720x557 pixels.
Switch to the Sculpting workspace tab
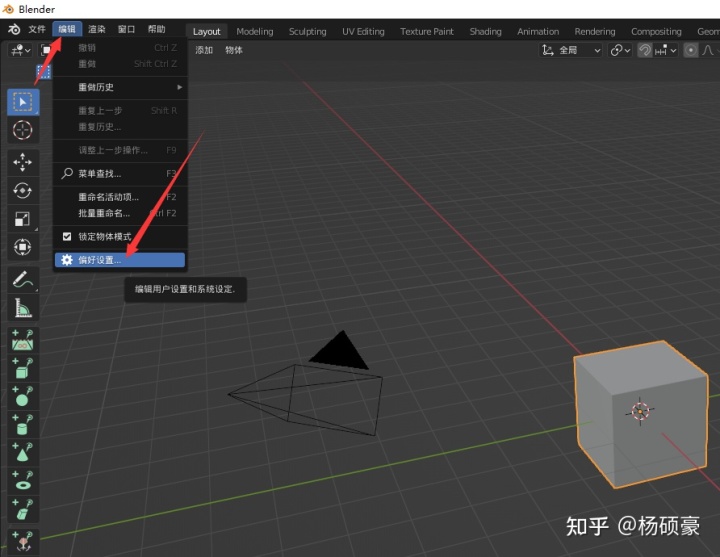[308, 31]
